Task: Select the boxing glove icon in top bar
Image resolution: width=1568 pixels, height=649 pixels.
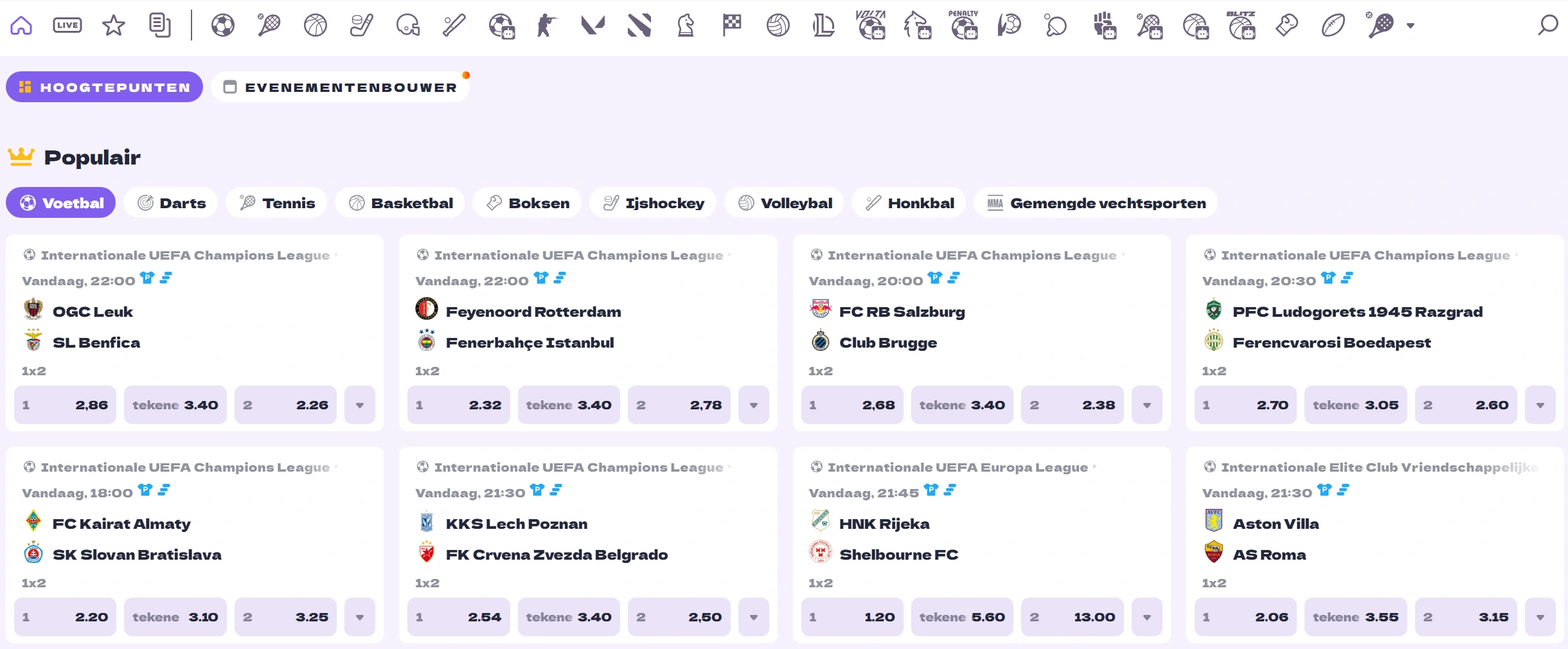Action: click(x=1287, y=26)
